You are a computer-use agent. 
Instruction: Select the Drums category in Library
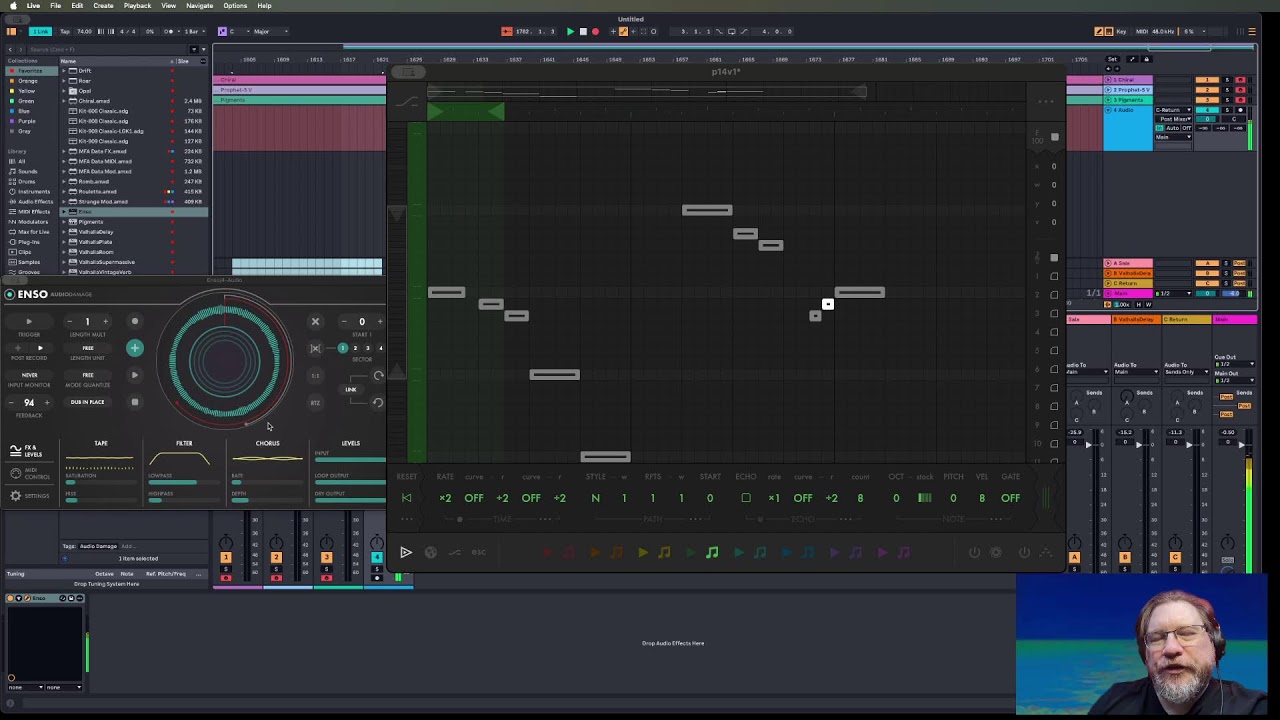27,181
